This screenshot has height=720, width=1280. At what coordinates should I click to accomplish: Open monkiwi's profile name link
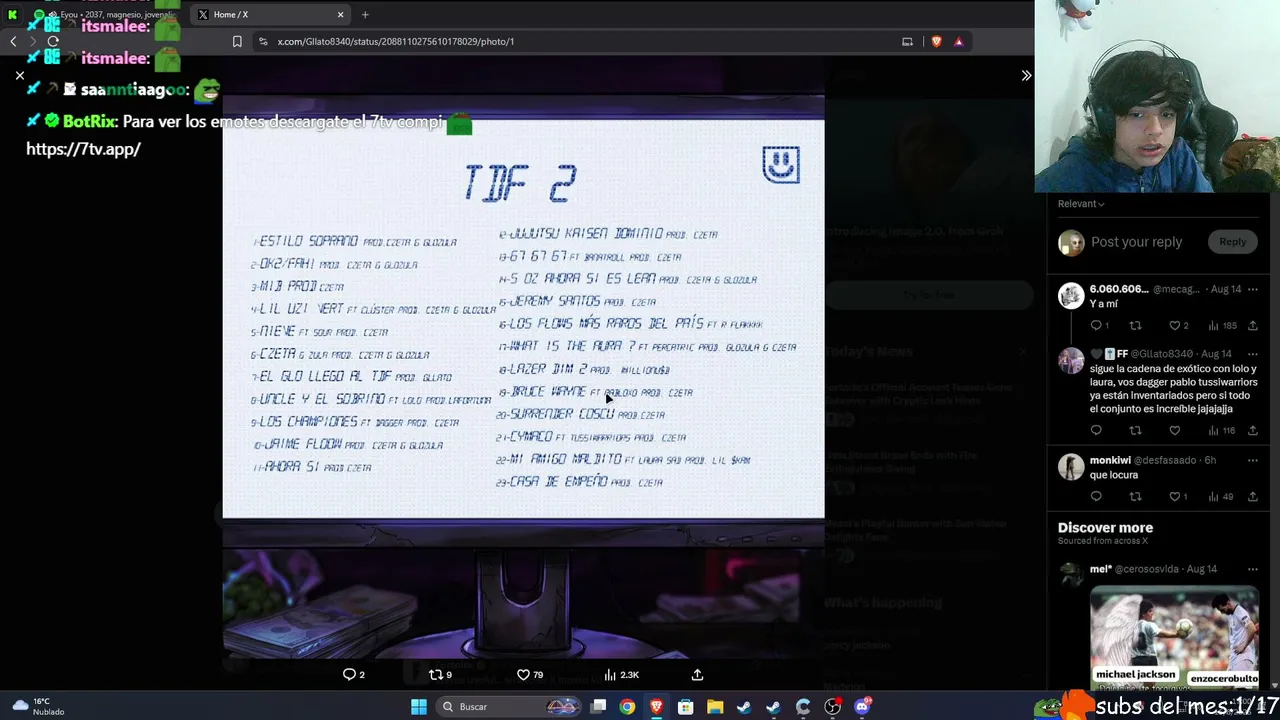coord(1110,460)
